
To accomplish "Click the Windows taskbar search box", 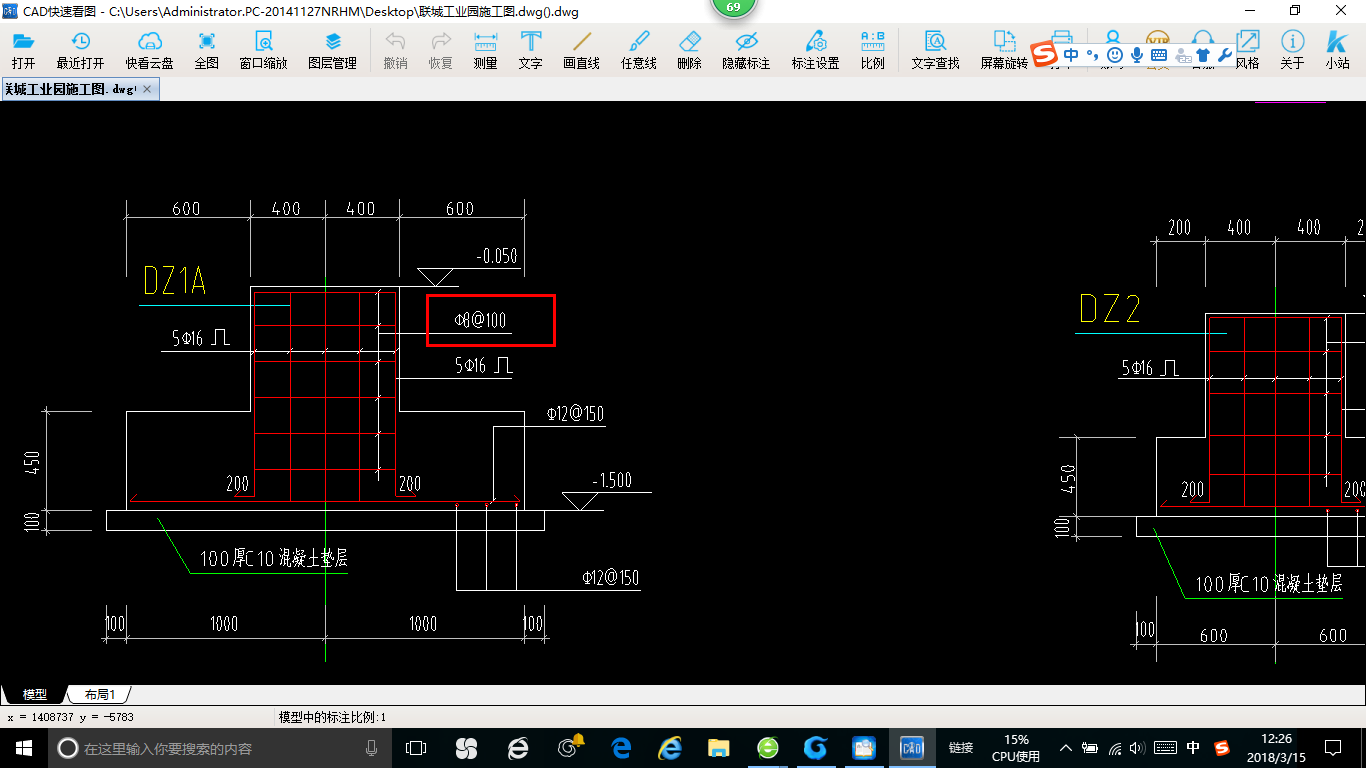I will (x=218, y=748).
